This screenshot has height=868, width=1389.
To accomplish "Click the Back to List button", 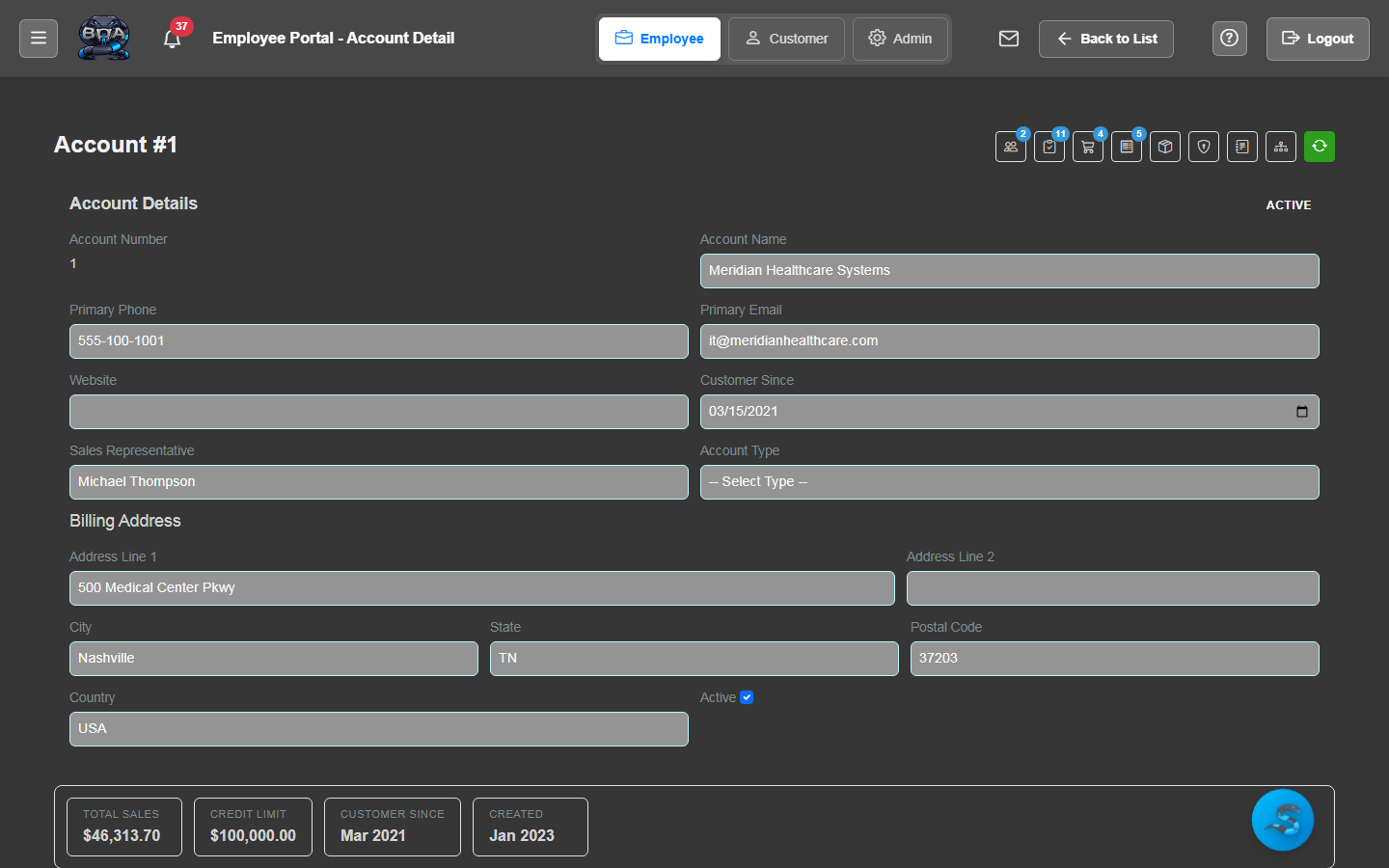I will click(x=1105, y=39).
